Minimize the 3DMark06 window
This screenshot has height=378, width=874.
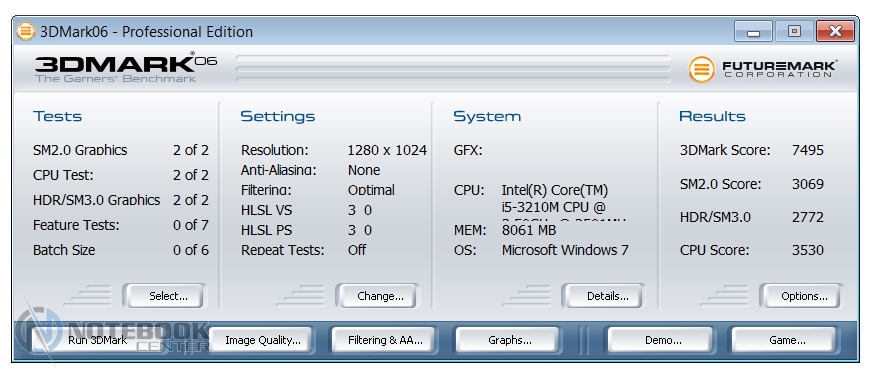753,31
